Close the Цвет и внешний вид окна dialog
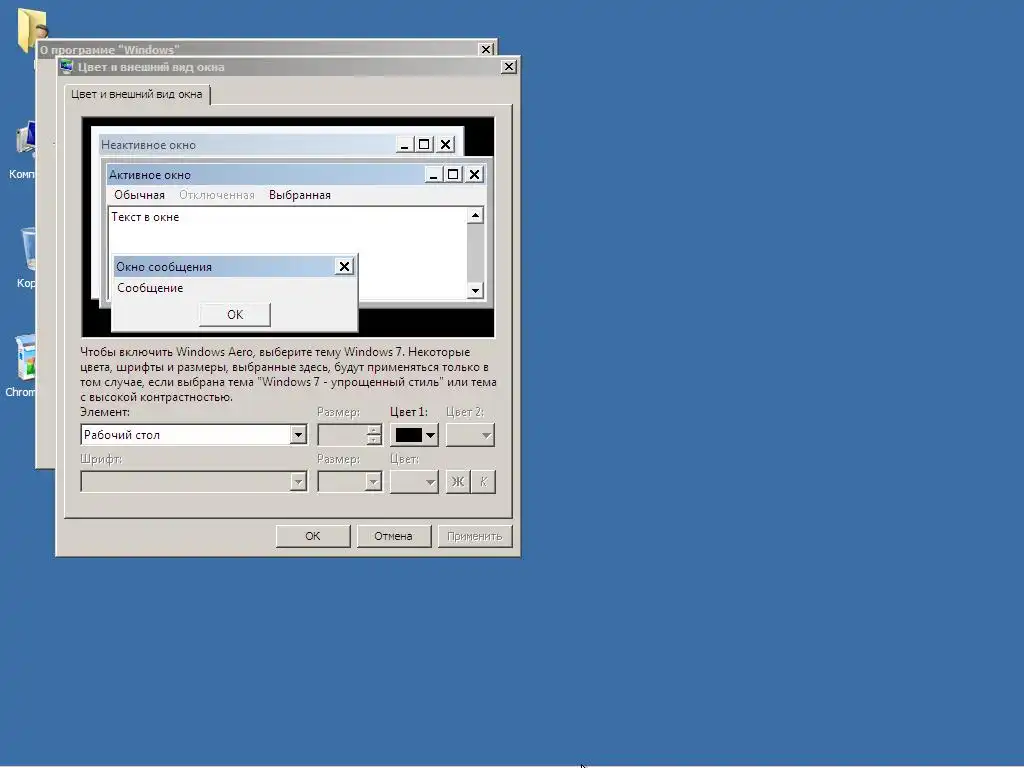This screenshot has width=1024, height=768. [509, 67]
